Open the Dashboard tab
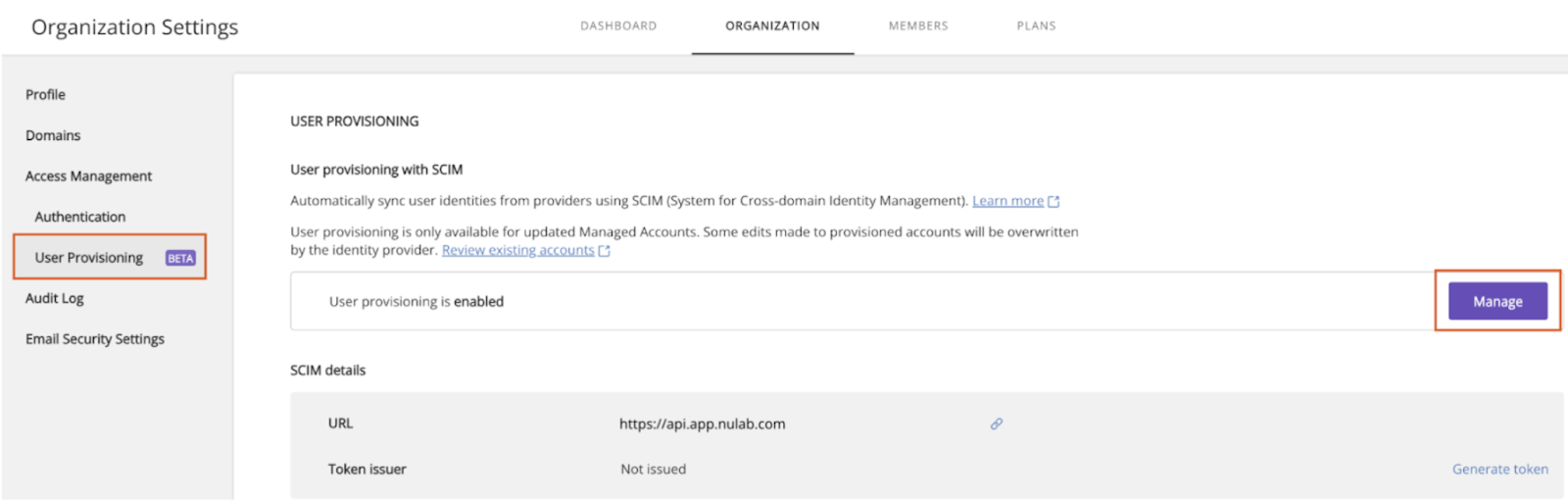Image resolution: width=1568 pixels, height=501 pixels. 618,25
